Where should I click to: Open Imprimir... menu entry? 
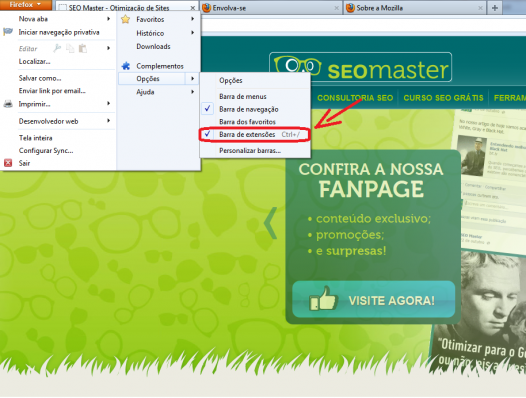coord(34,104)
